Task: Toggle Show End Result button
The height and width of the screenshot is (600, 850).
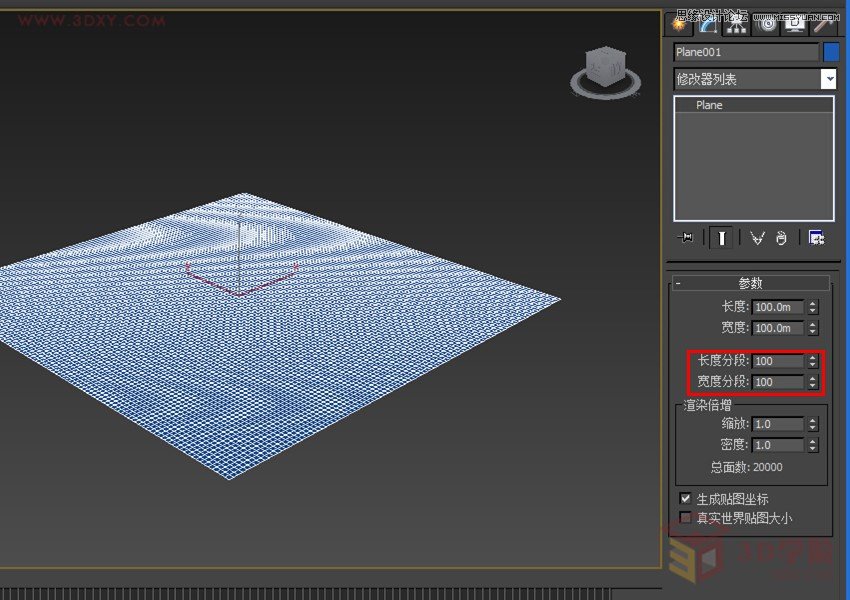Action: coord(720,238)
